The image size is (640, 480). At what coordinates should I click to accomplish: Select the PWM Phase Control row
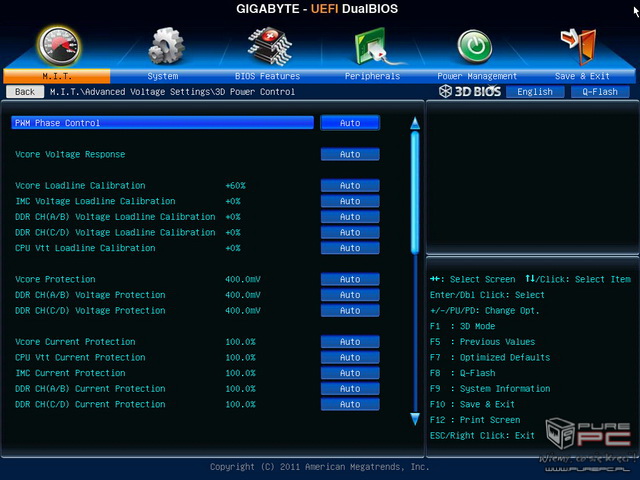click(x=162, y=123)
